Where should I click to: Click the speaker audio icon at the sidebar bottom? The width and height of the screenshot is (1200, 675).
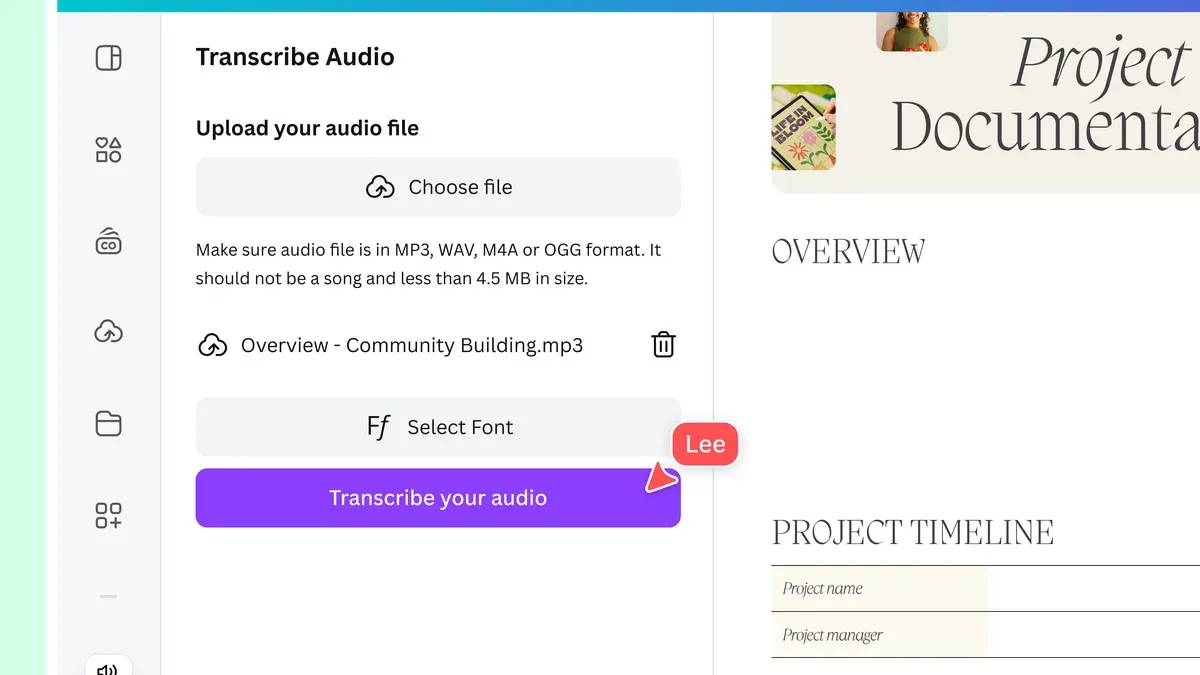(108, 668)
